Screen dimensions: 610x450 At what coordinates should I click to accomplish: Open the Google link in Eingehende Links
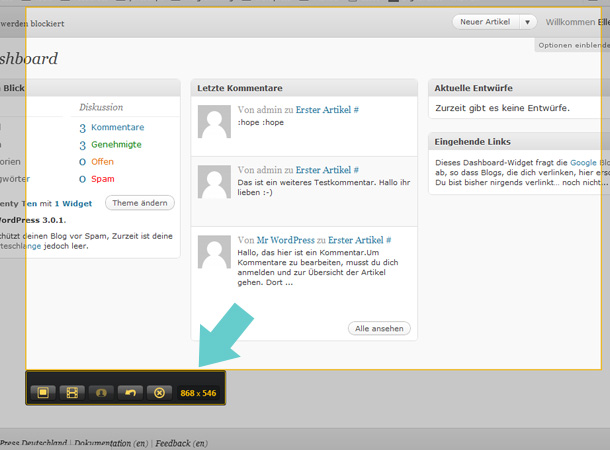tap(583, 163)
